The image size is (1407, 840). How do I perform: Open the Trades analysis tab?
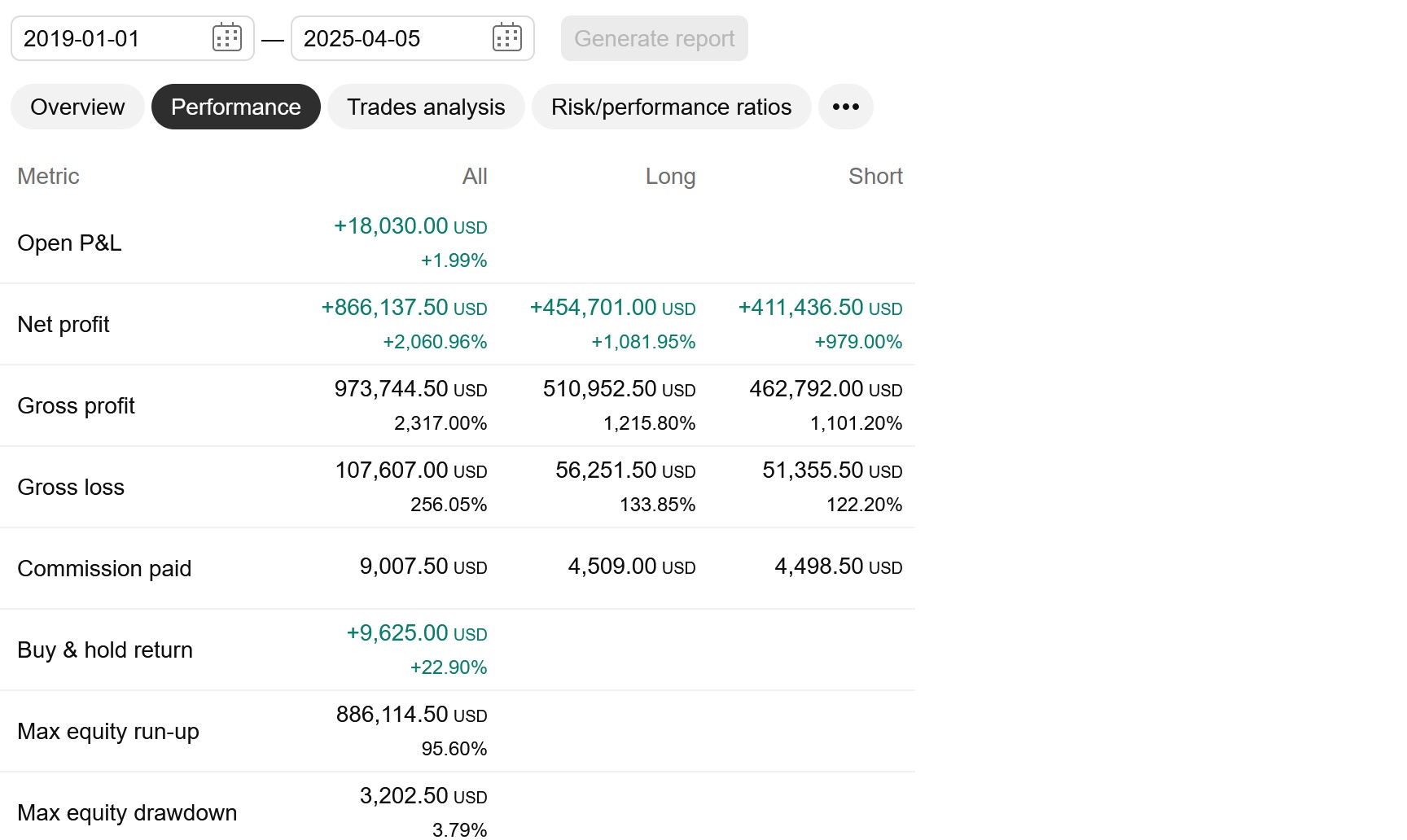(x=426, y=107)
